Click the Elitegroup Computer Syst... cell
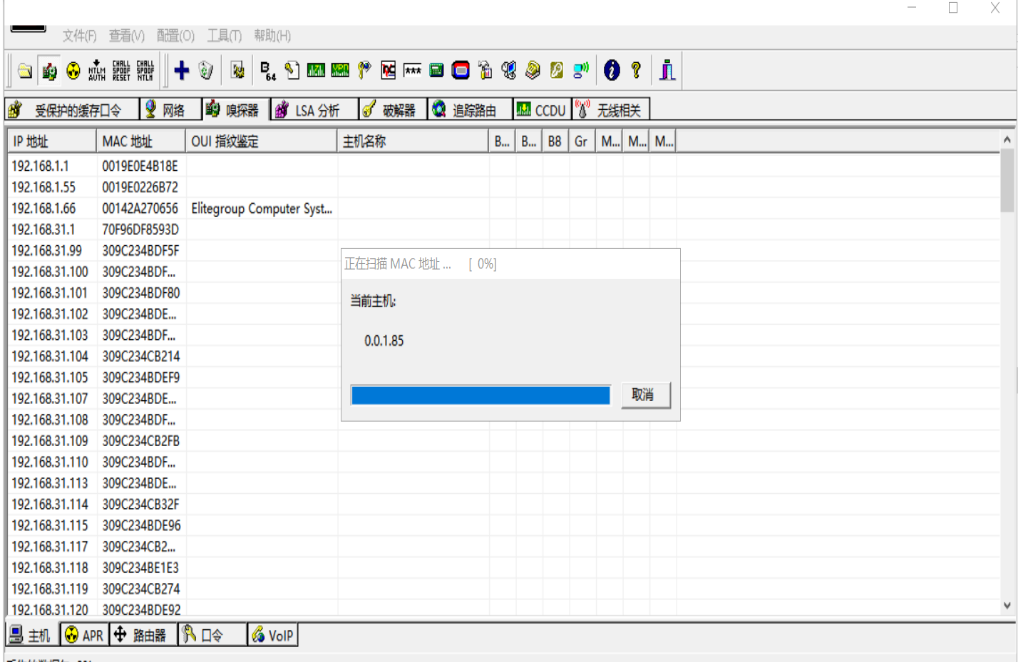The image size is (1019, 663). point(261,209)
